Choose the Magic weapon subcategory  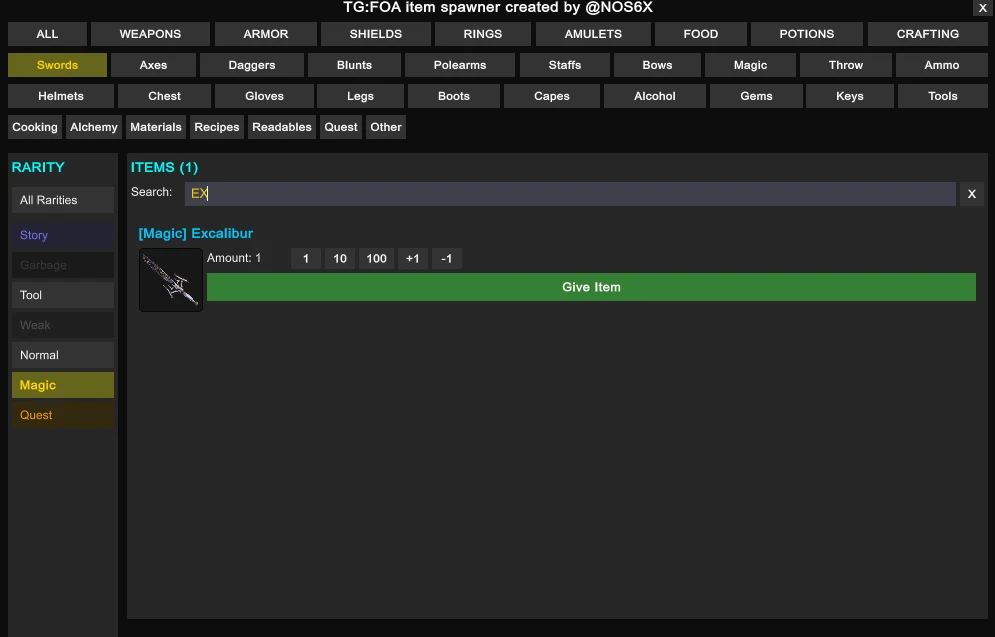click(x=751, y=65)
